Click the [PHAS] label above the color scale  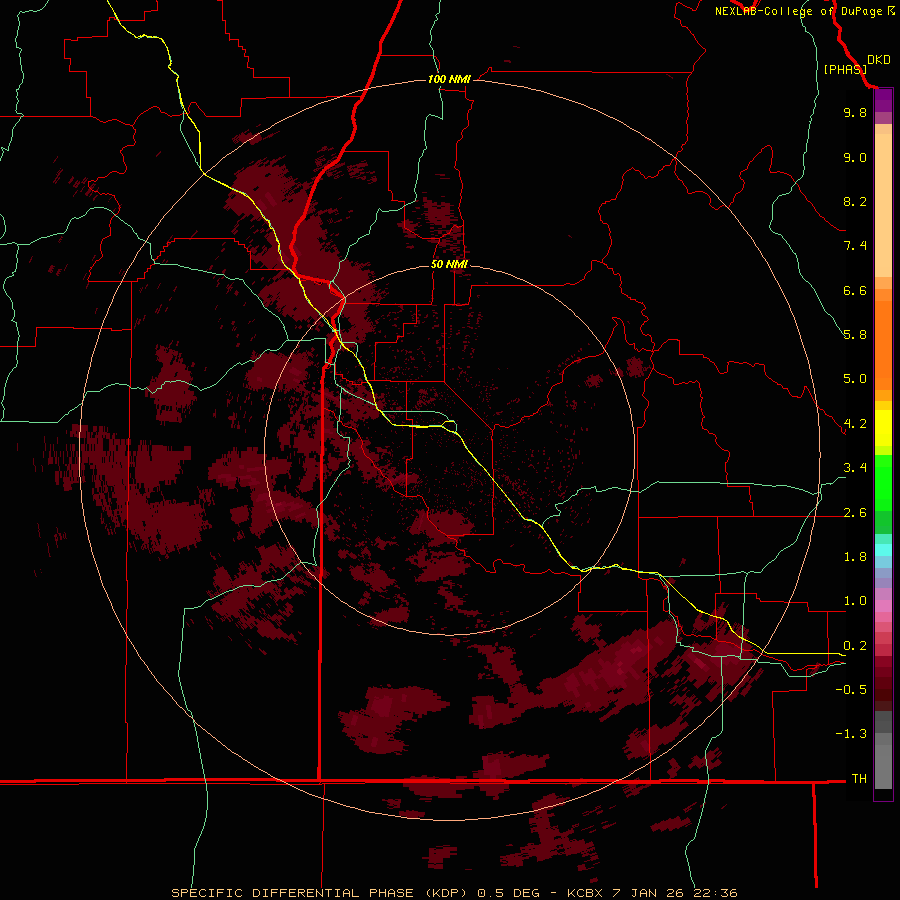[x=845, y=69]
